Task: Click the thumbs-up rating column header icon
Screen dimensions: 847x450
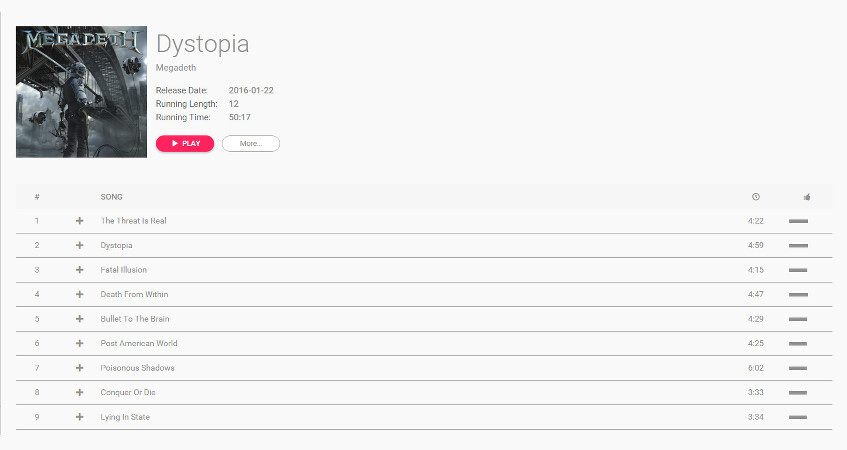Action: 807,197
